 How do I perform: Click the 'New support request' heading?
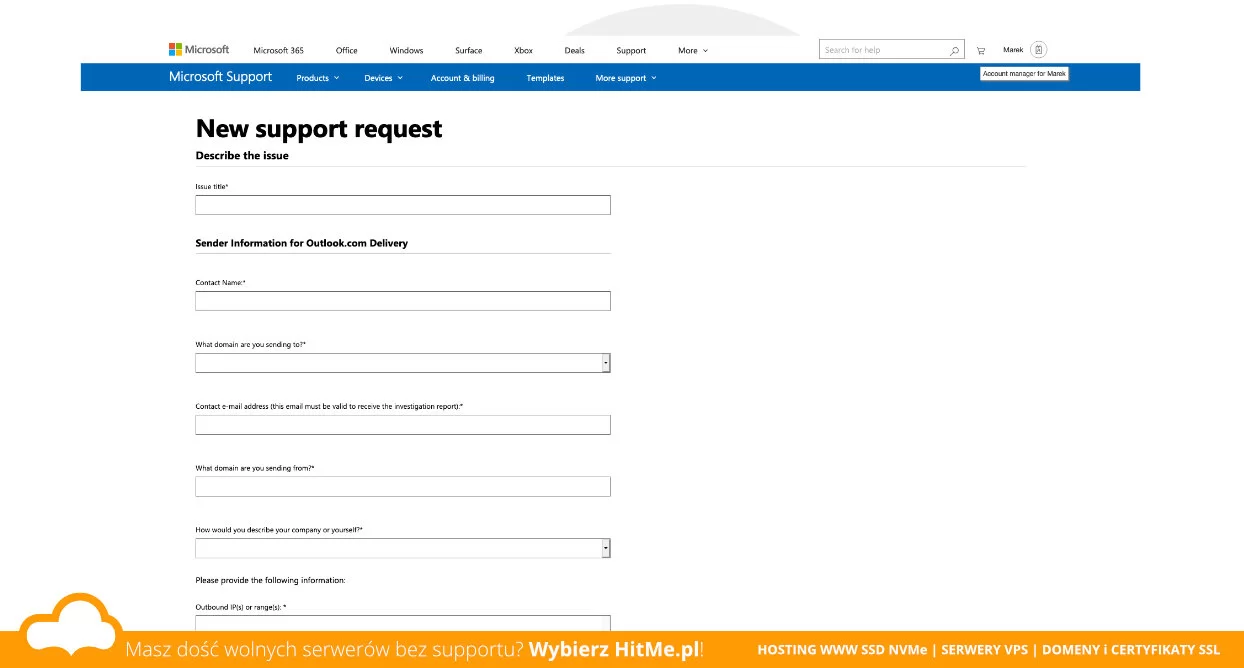319,129
